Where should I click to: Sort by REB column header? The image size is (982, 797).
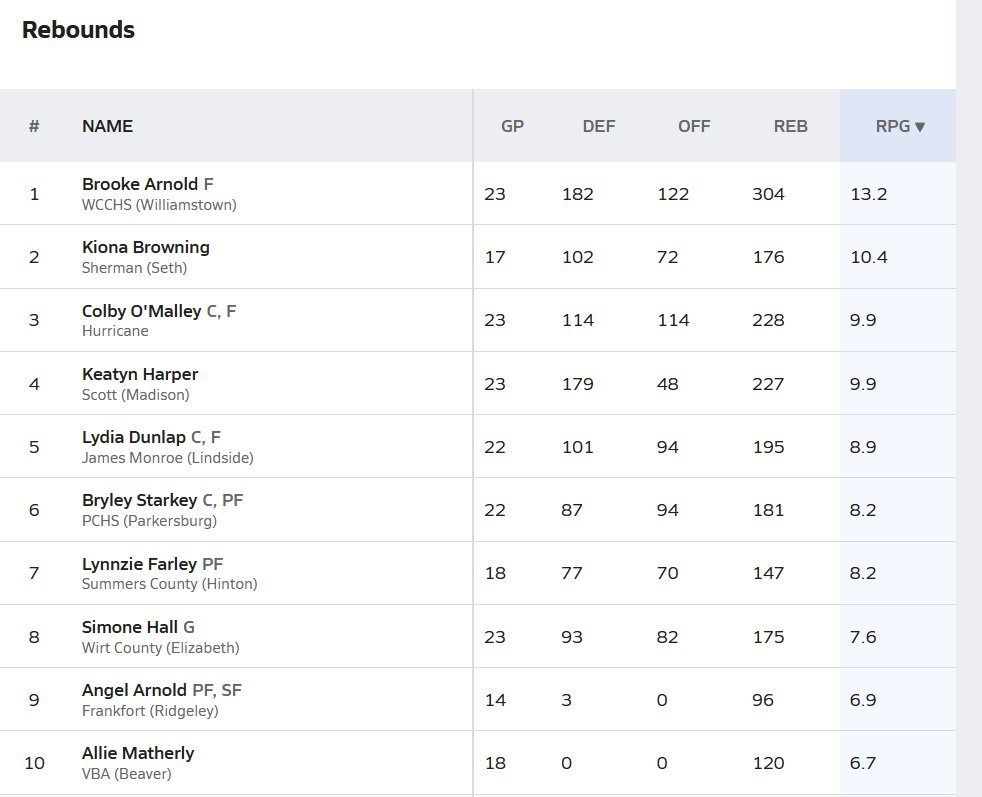[x=790, y=126]
